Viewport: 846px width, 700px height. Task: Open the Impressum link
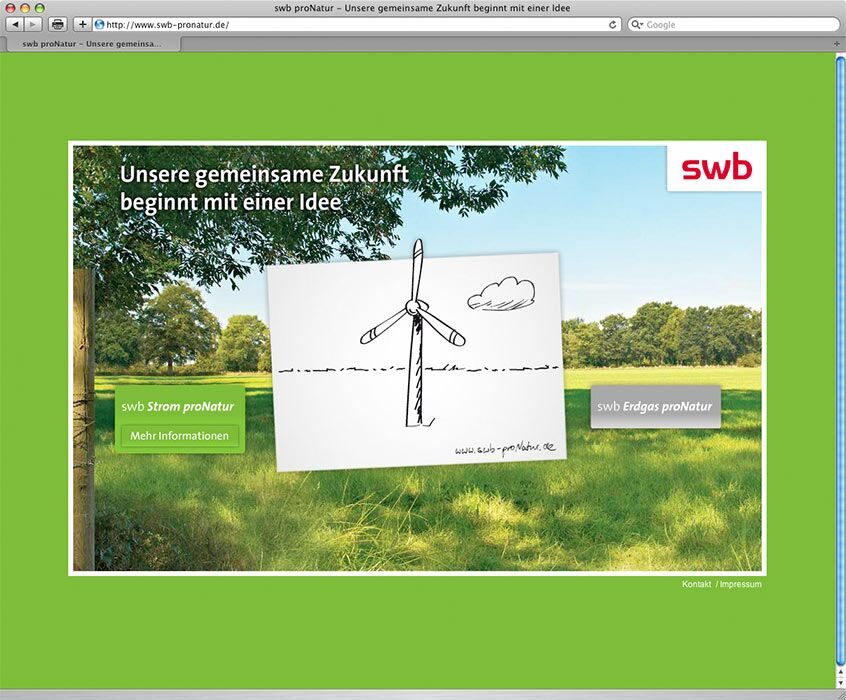[x=741, y=584]
